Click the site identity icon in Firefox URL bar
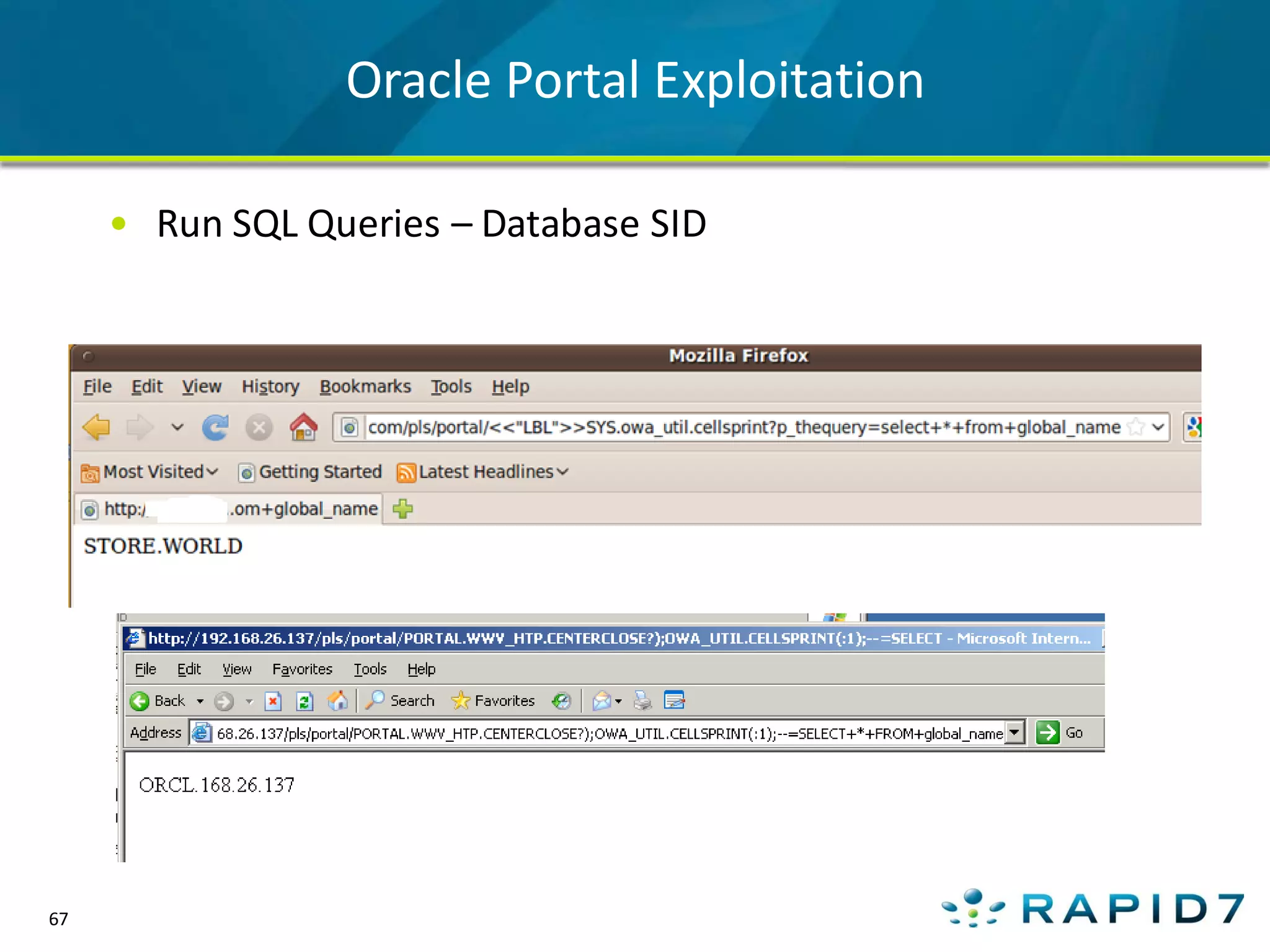This screenshot has width=1270, height=952. coord(350,428)
